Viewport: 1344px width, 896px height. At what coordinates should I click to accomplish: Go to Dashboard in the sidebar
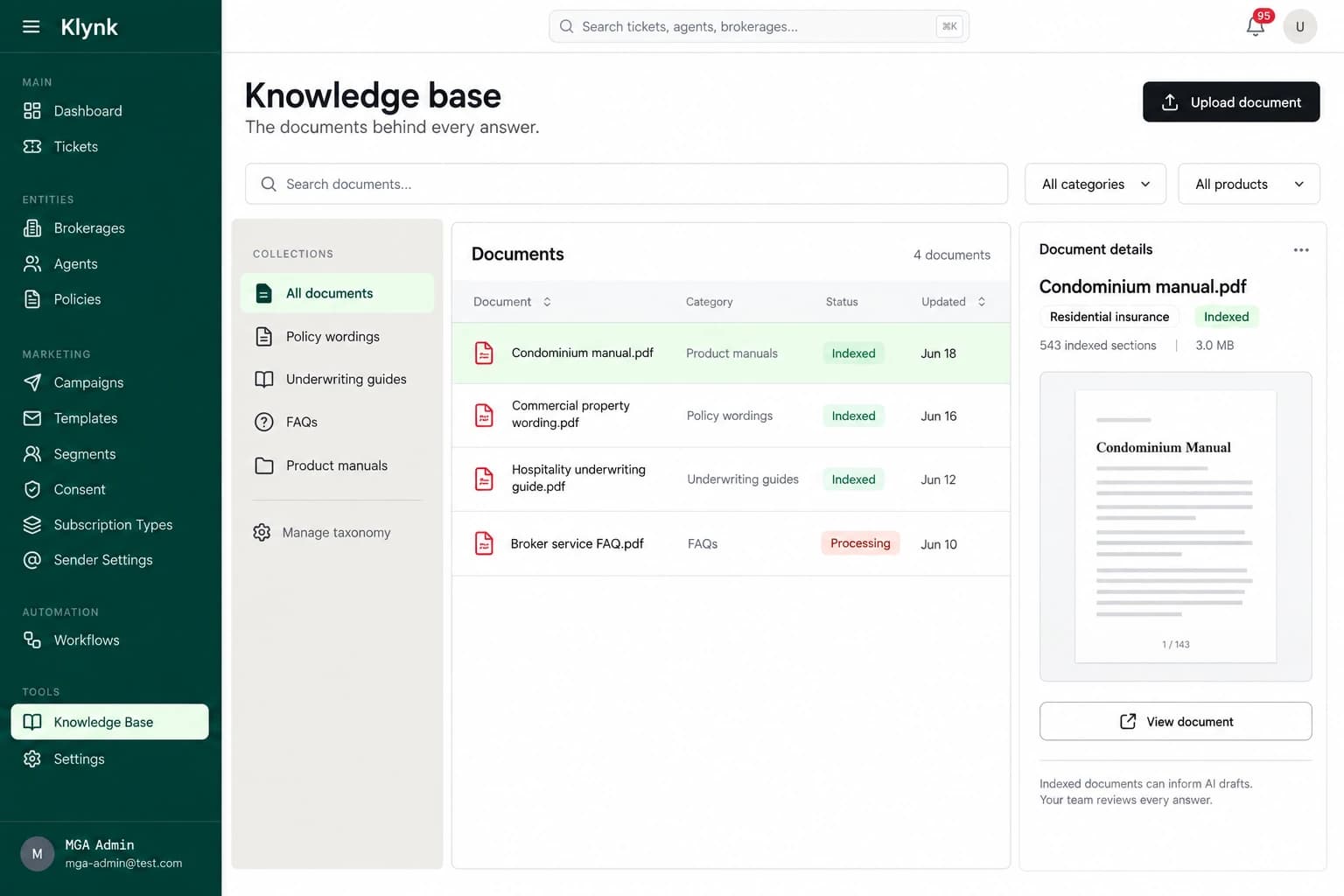(x=109, y=111)
